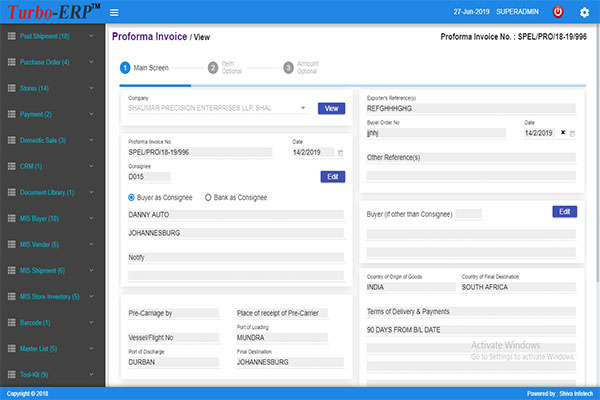
Task: Click Country of Origin field INDIA
Action: pyautogui.click(x=411, y=287)
